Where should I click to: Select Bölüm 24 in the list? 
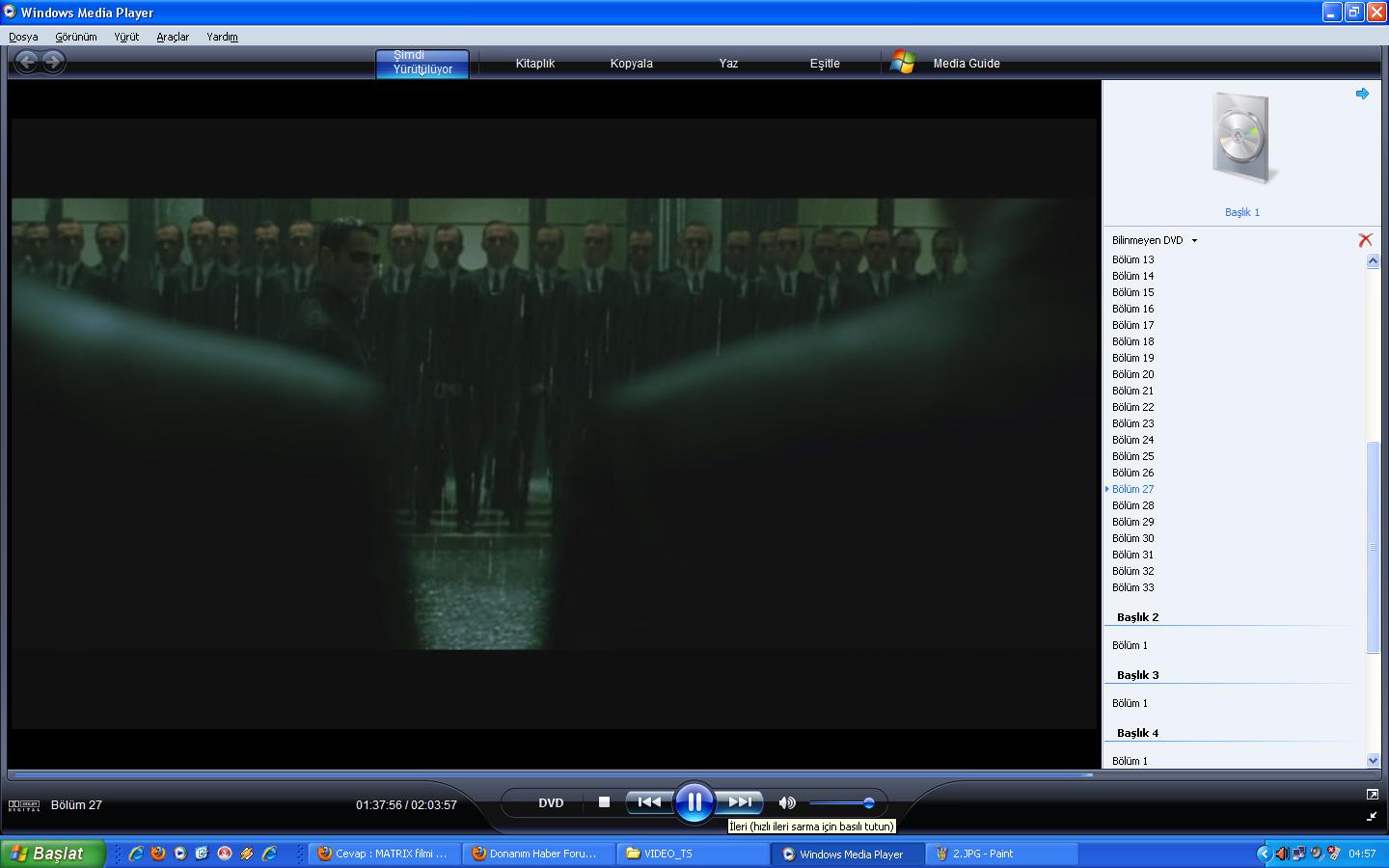(x=1133, y=440)
